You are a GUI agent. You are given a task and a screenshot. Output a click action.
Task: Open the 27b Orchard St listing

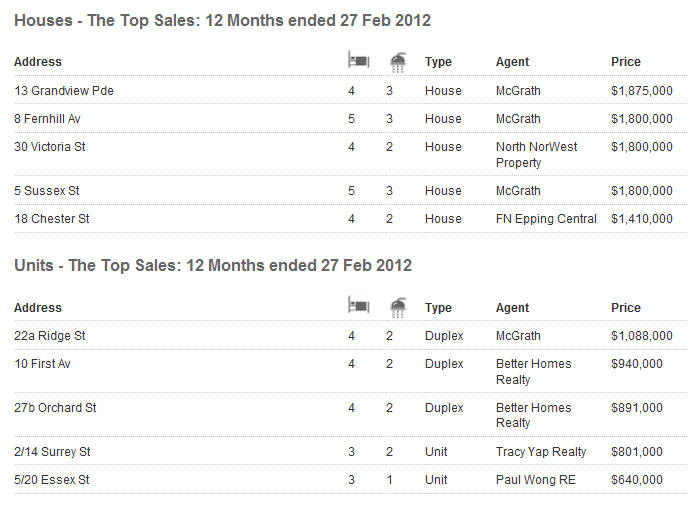tap(55, 408)
